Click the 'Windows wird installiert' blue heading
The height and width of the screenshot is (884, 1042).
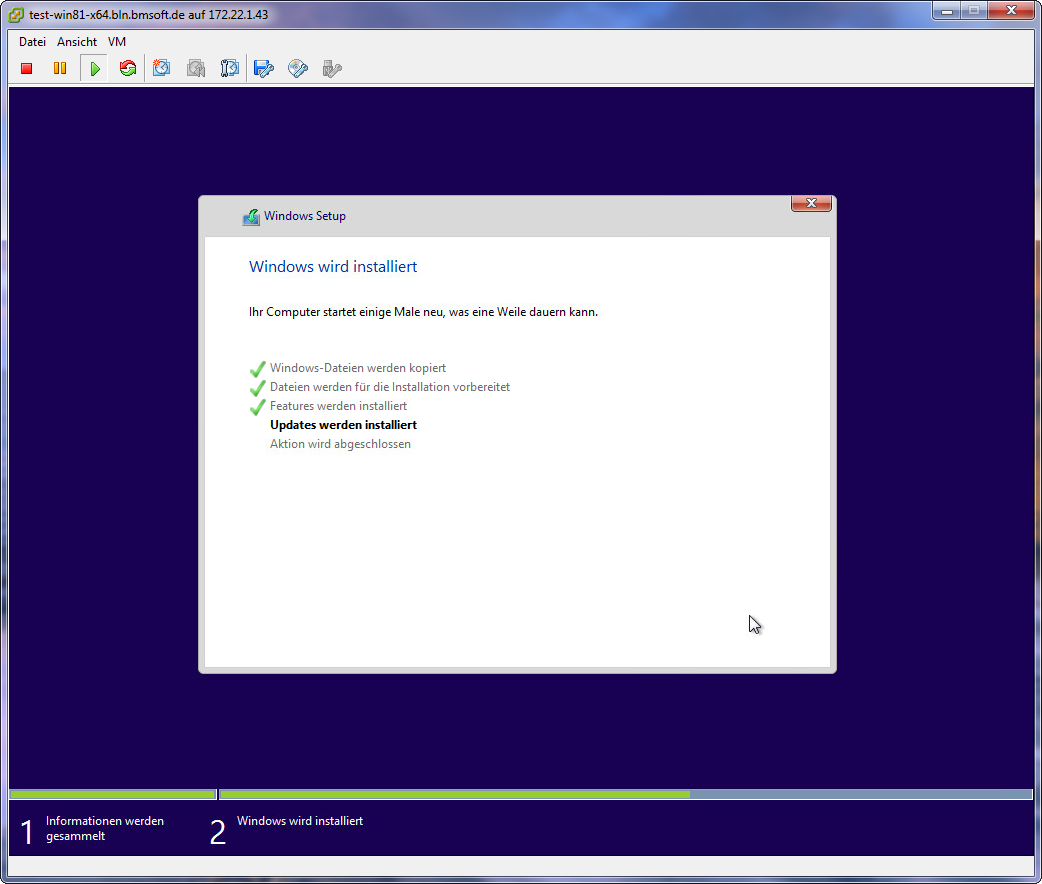(333, 267)
